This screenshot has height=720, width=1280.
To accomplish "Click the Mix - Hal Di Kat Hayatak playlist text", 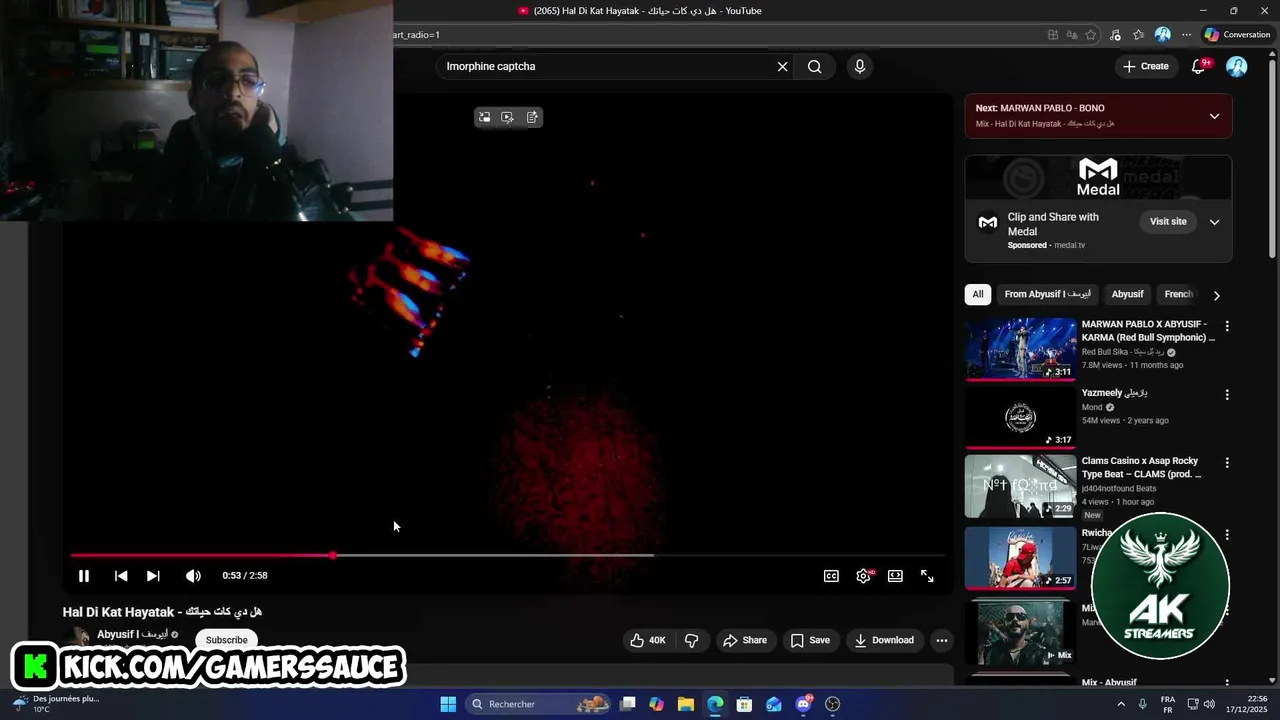I will pyautogui.click(x=1044, y=124).
